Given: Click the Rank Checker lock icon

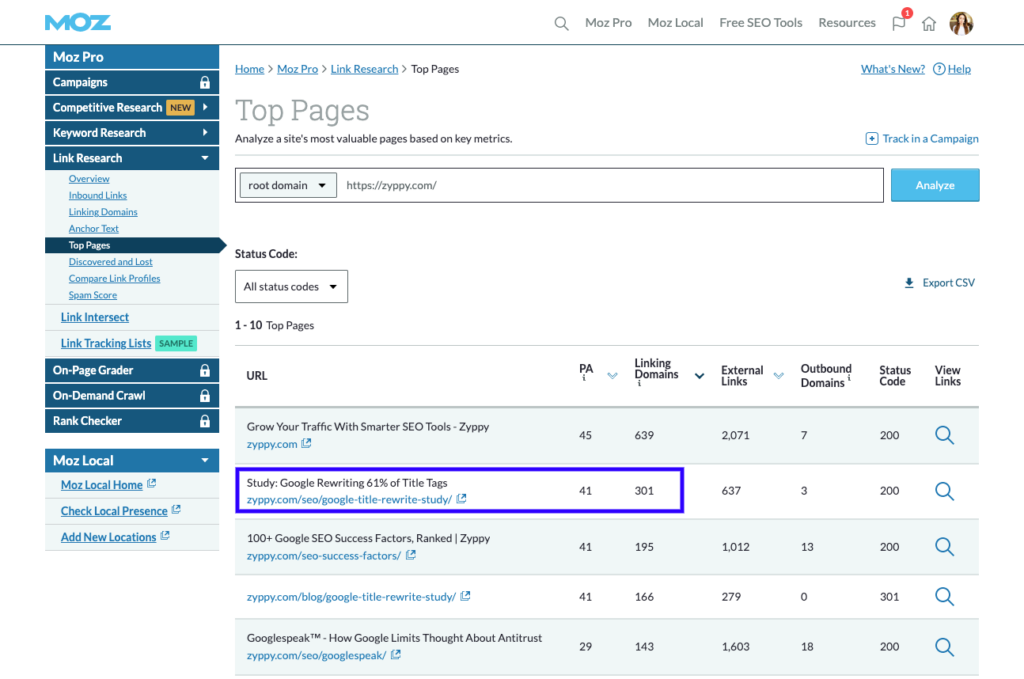Looking at the screenshot, I should (x=204, y=421).
